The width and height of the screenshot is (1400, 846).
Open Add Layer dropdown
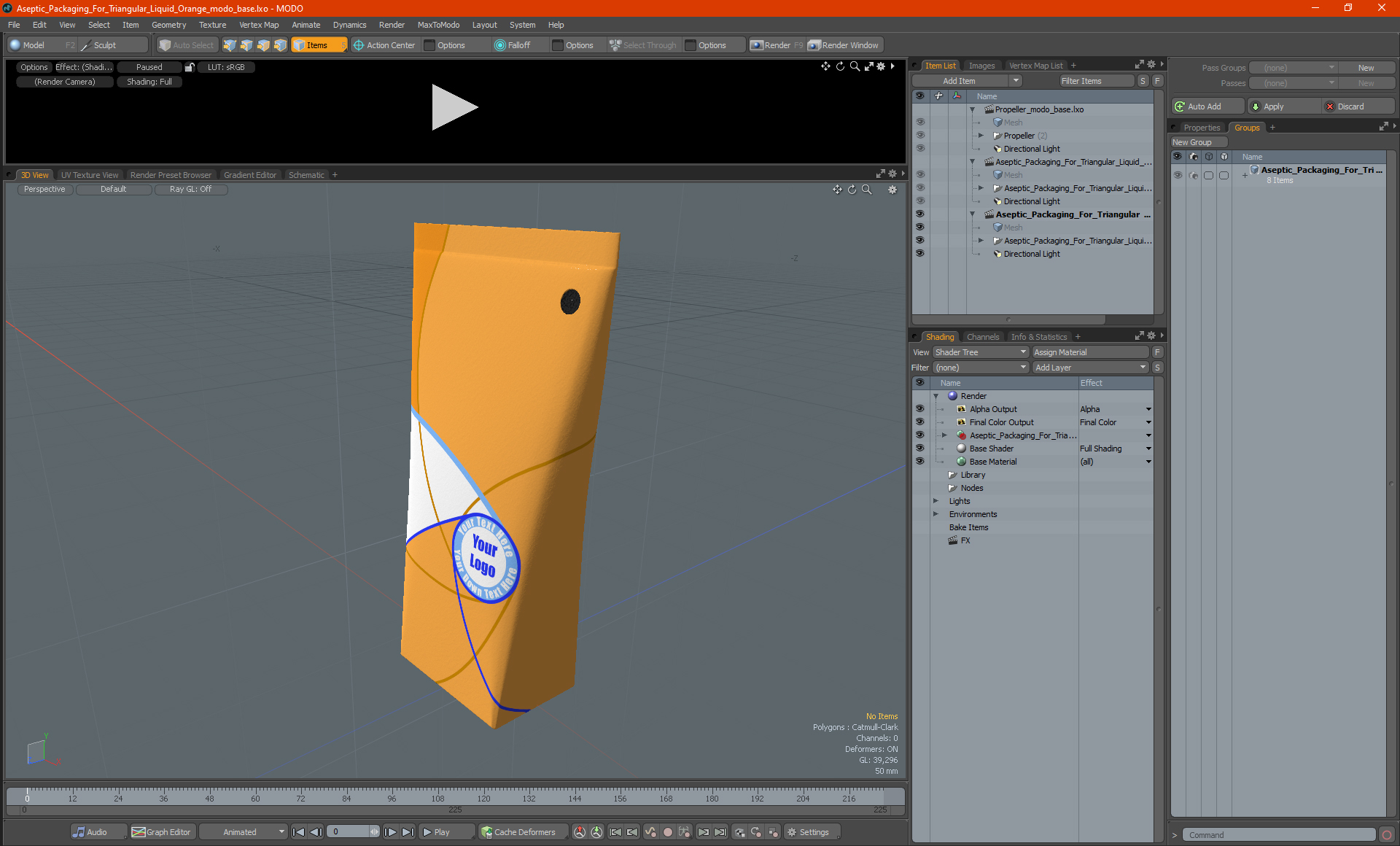pos(1090,368)
